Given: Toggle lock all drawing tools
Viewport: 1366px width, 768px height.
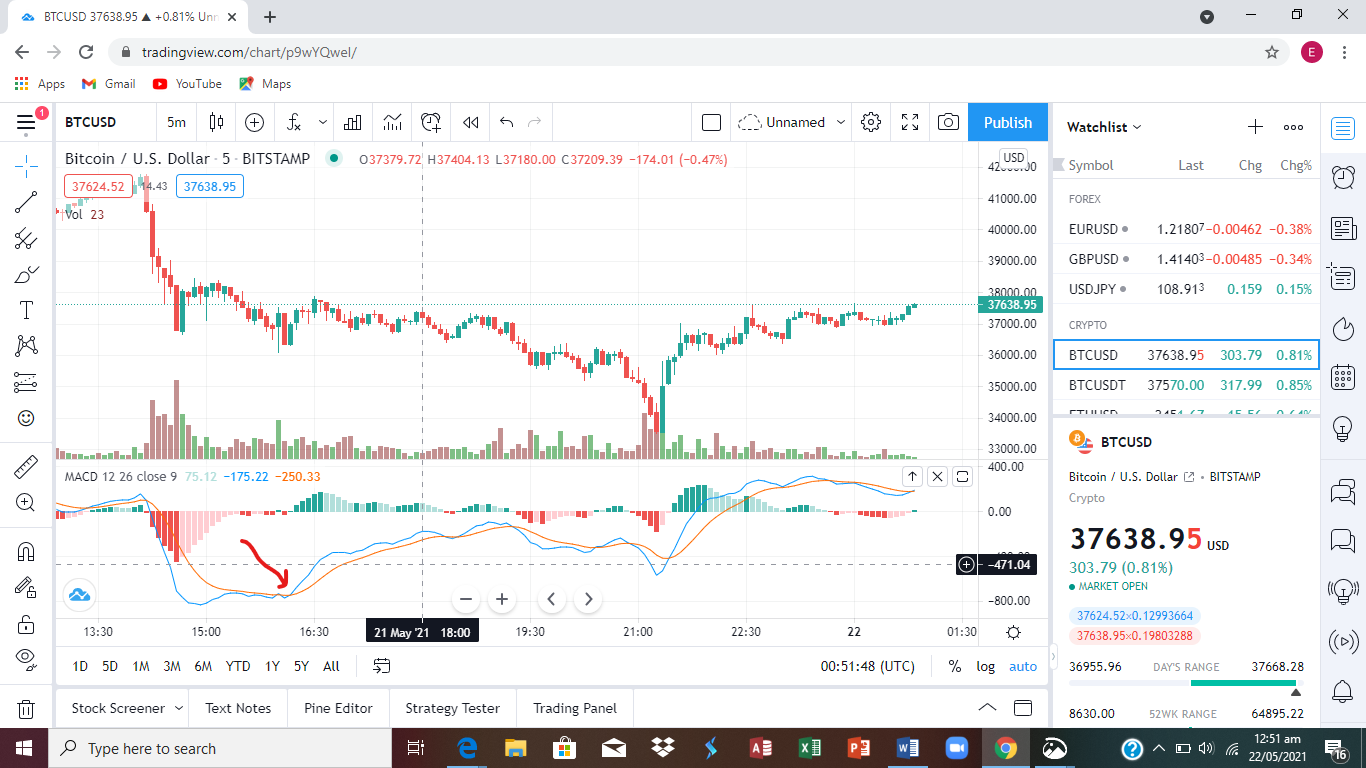Looking at the screenshot, I should click(x=26, y=624).
